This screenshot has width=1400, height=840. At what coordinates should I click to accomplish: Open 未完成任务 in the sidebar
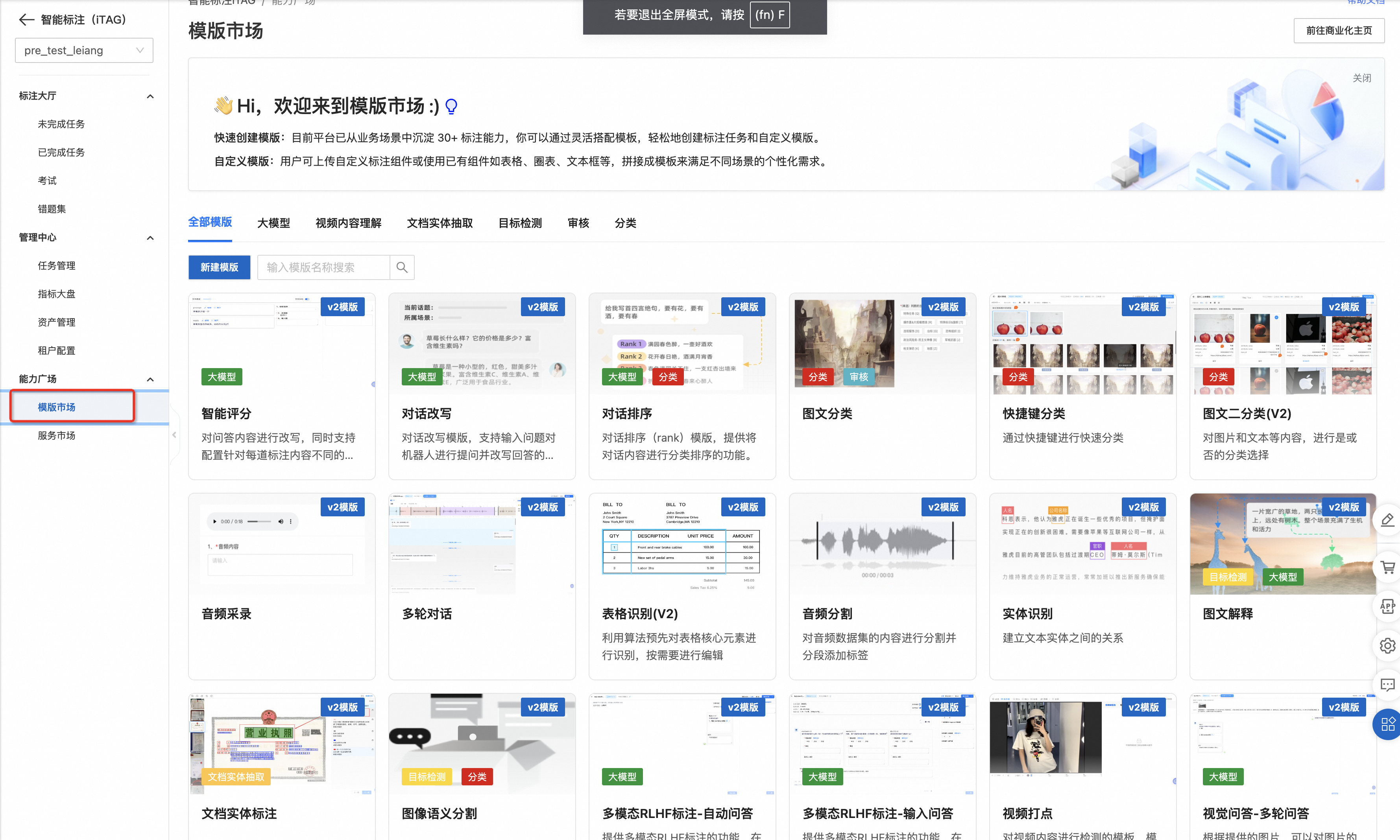coord(61,124)
